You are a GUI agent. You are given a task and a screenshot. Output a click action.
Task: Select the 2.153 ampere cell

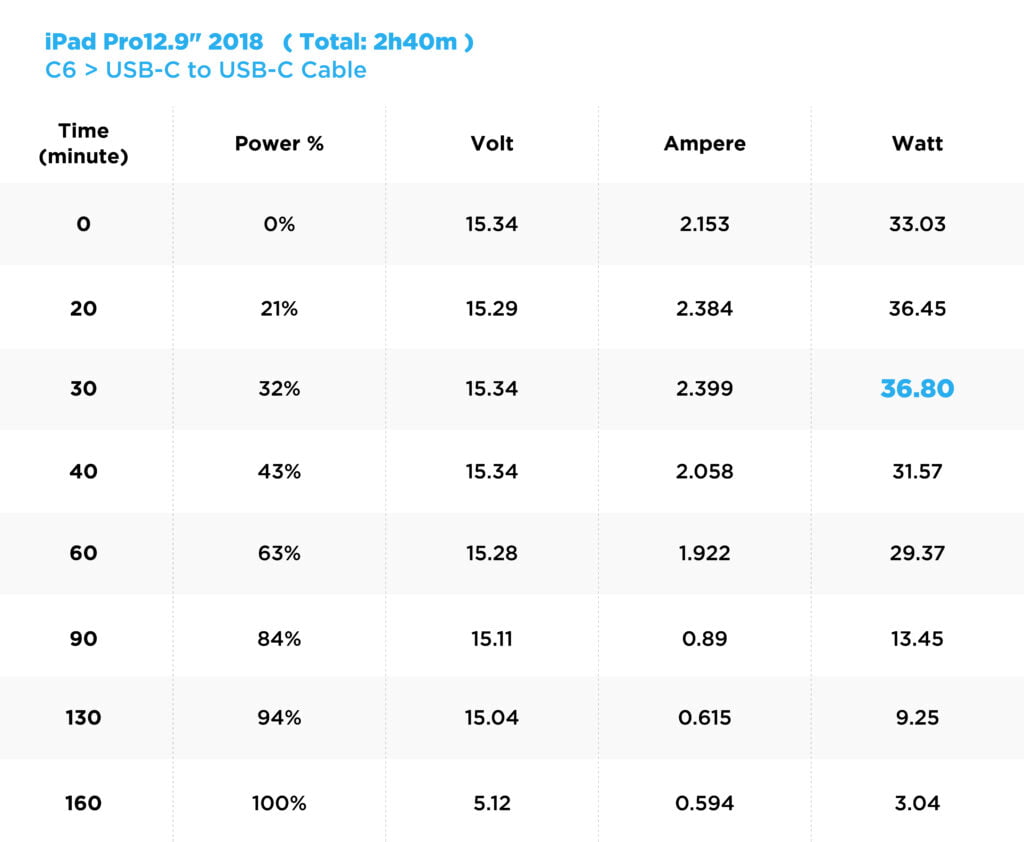[x=704, y=224]
